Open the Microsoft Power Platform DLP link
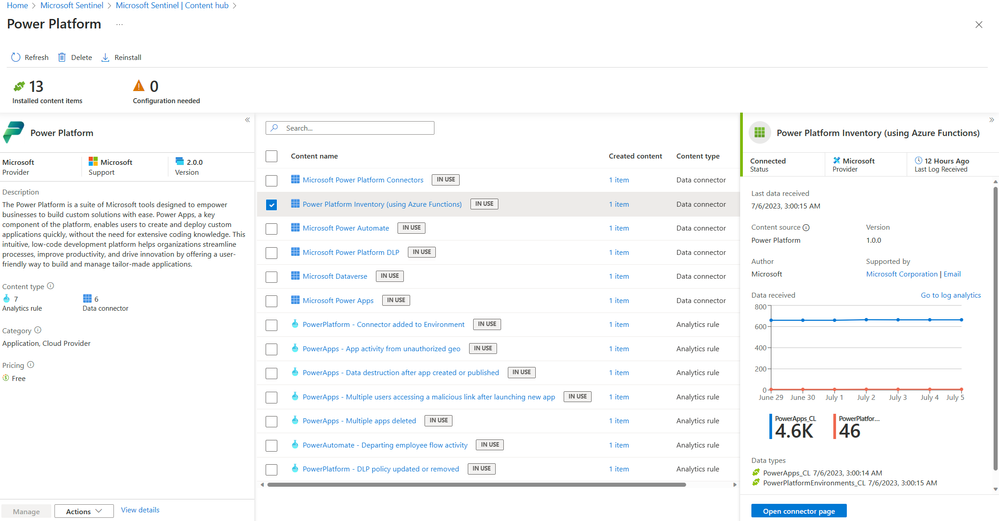 tap(350, 252)
